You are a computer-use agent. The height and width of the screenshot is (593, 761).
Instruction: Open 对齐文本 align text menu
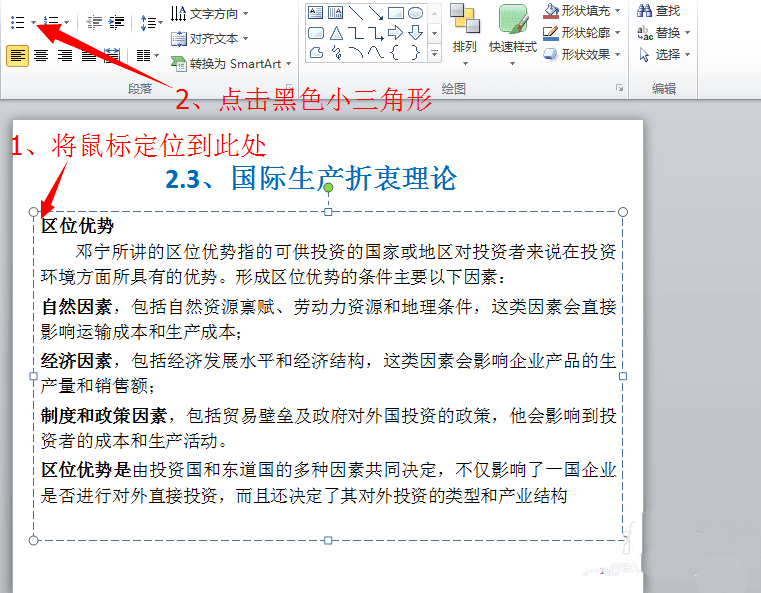(x=209, y=38)
